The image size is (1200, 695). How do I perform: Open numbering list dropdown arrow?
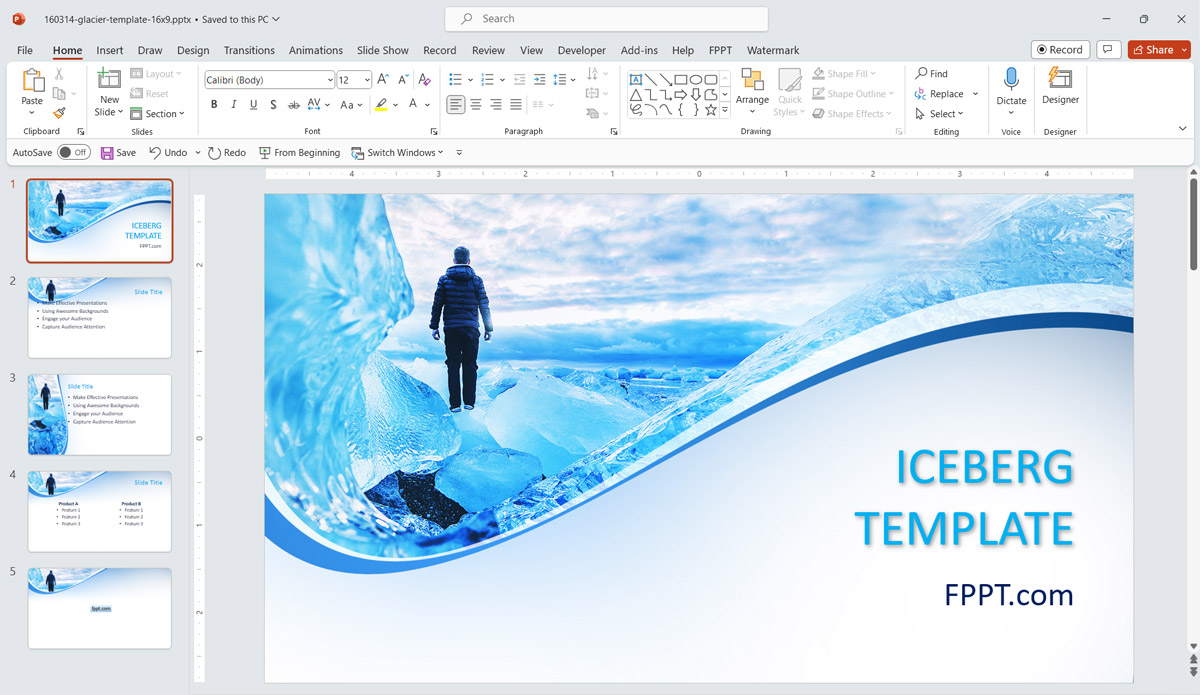point(502,80)
